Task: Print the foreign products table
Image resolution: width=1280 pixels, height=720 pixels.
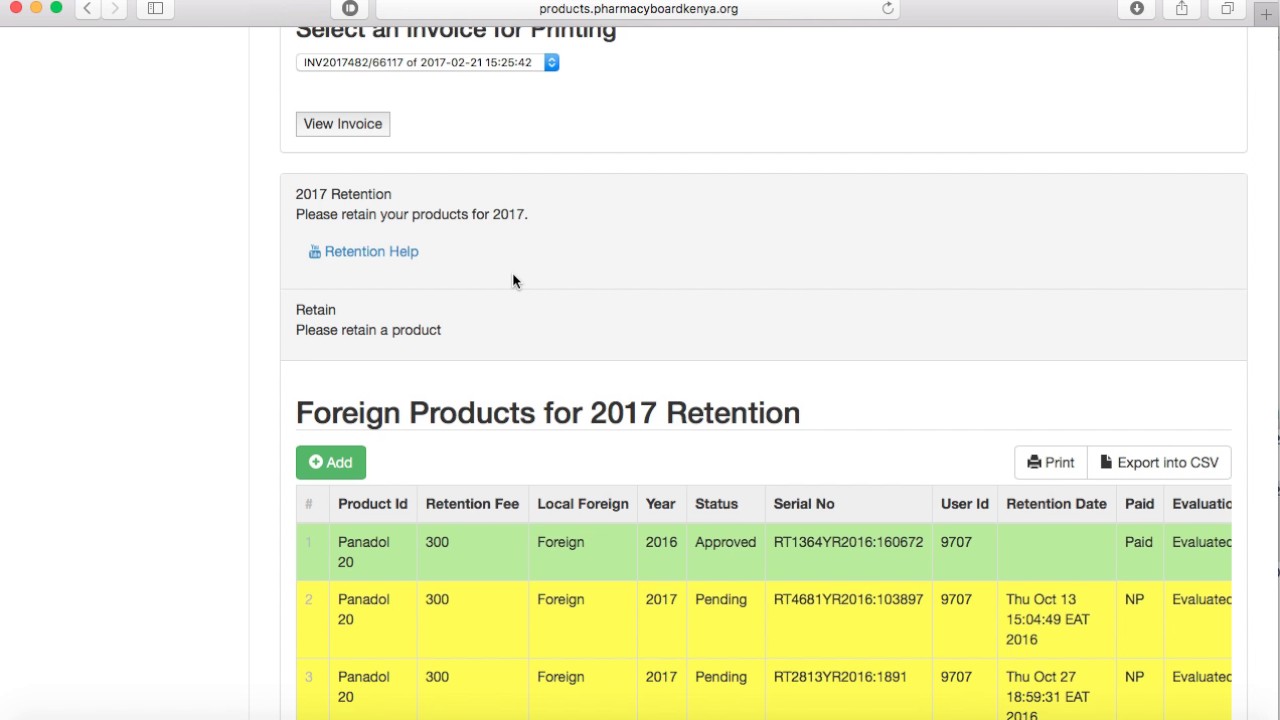Action: 1051,462
